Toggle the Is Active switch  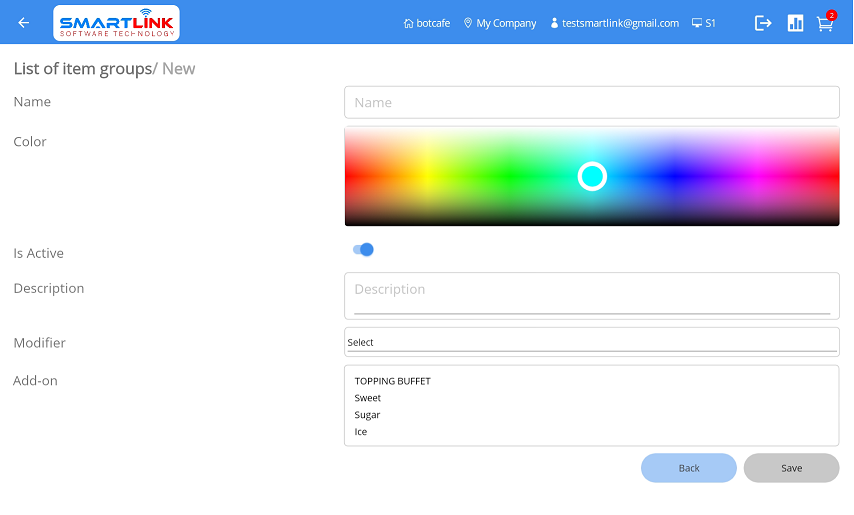point(363,250)
